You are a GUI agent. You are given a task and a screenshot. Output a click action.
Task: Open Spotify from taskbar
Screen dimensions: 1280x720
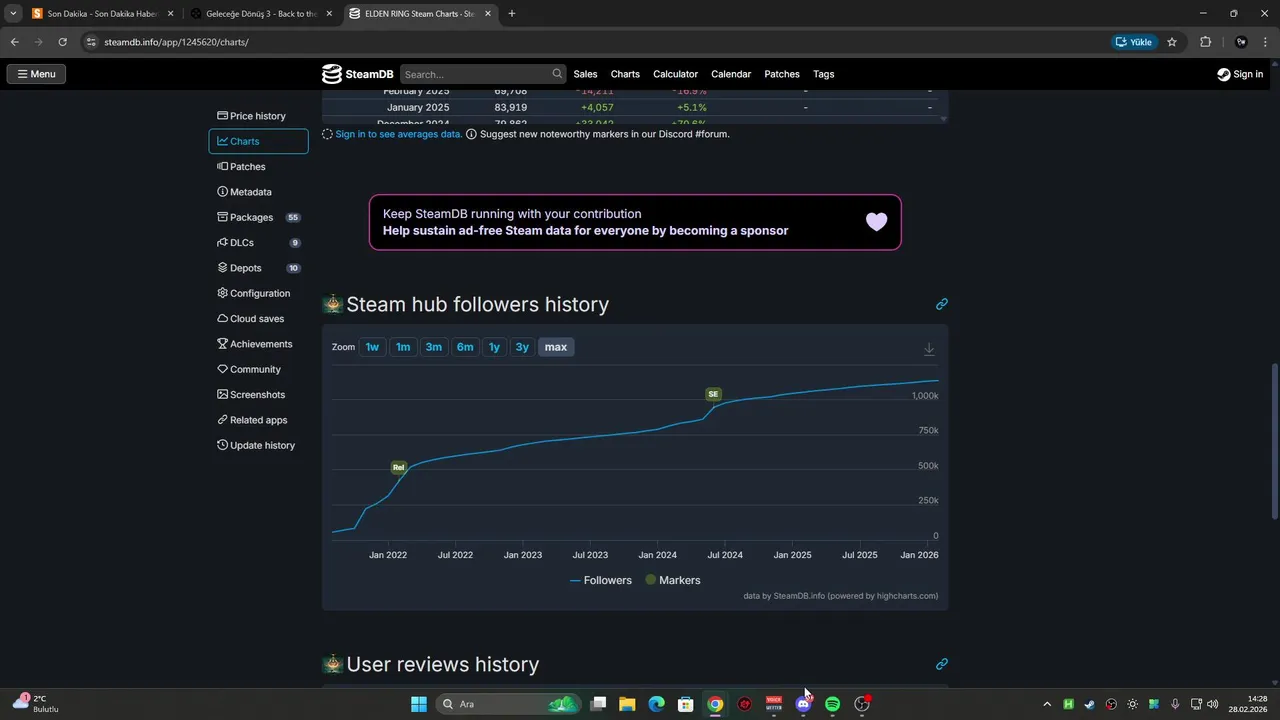832,704
